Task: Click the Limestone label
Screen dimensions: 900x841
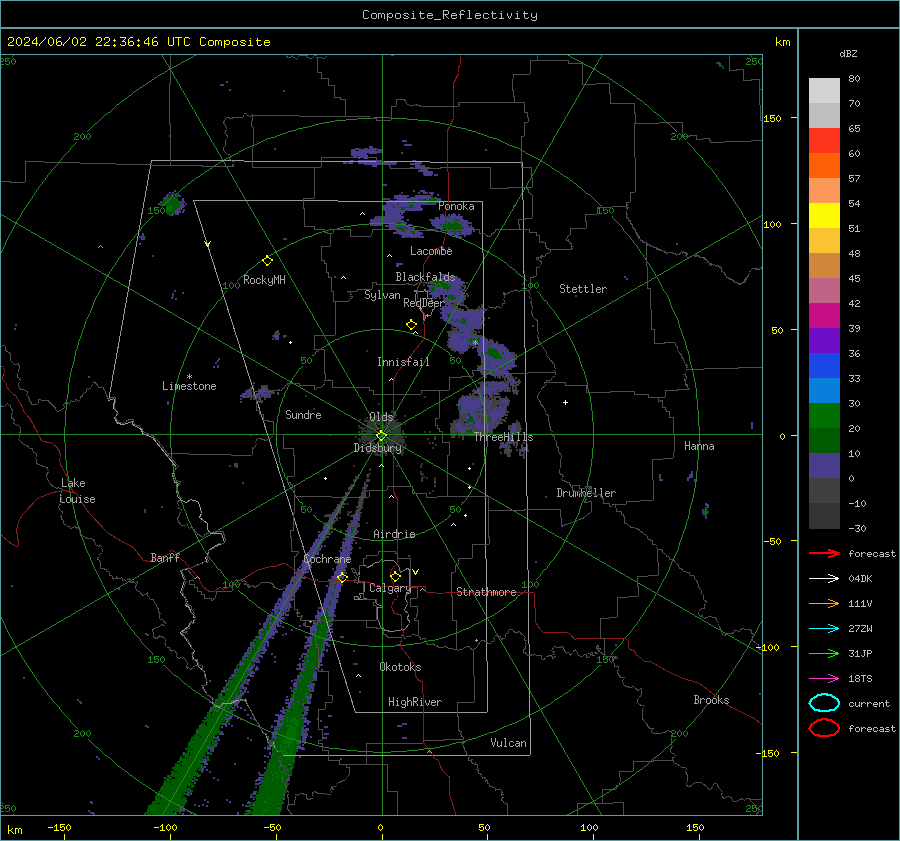Action: point(189,386)
